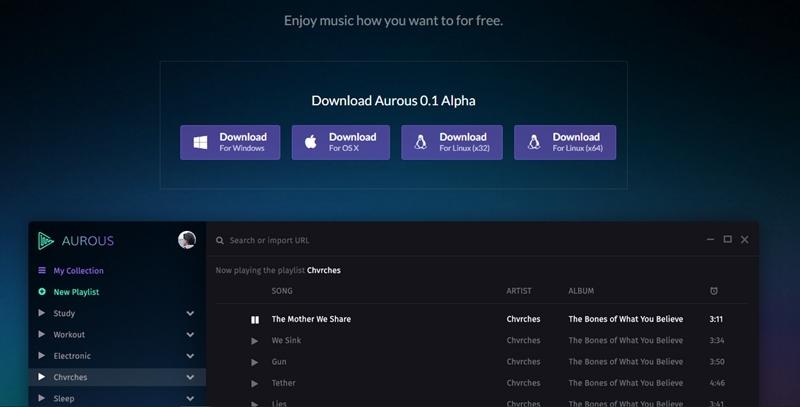Viewport: 800px width, 407px height.
Task: Click Chvrches in Now playing text
Action: point(323,270)
